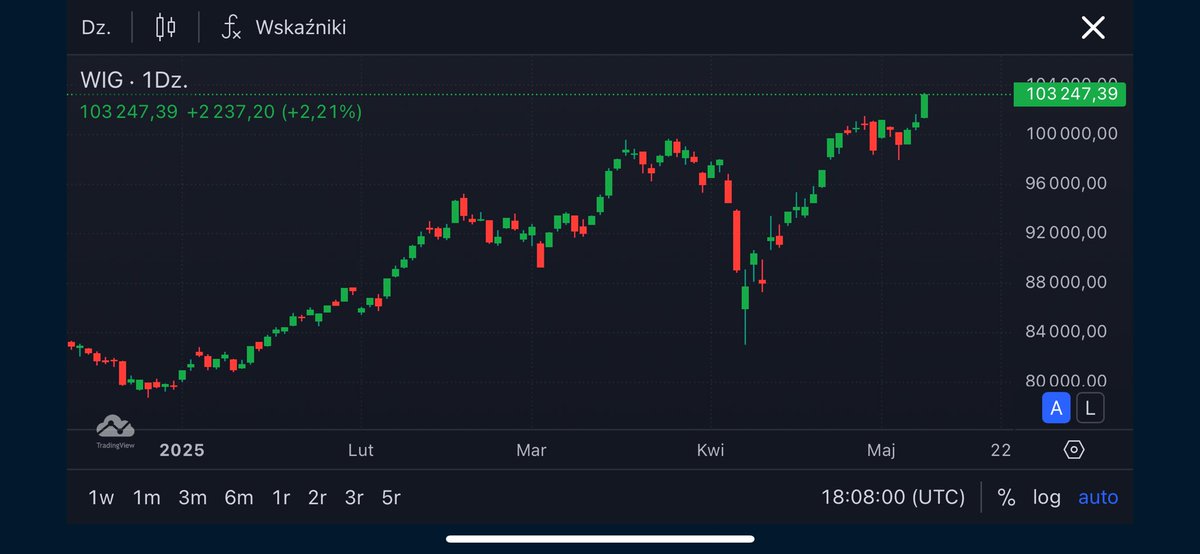Image resolution: width=1200 pixels, height=554 pixels.
Task: Open the 18:08:00 (UTC) timezone selector
Action: point(893,497)
